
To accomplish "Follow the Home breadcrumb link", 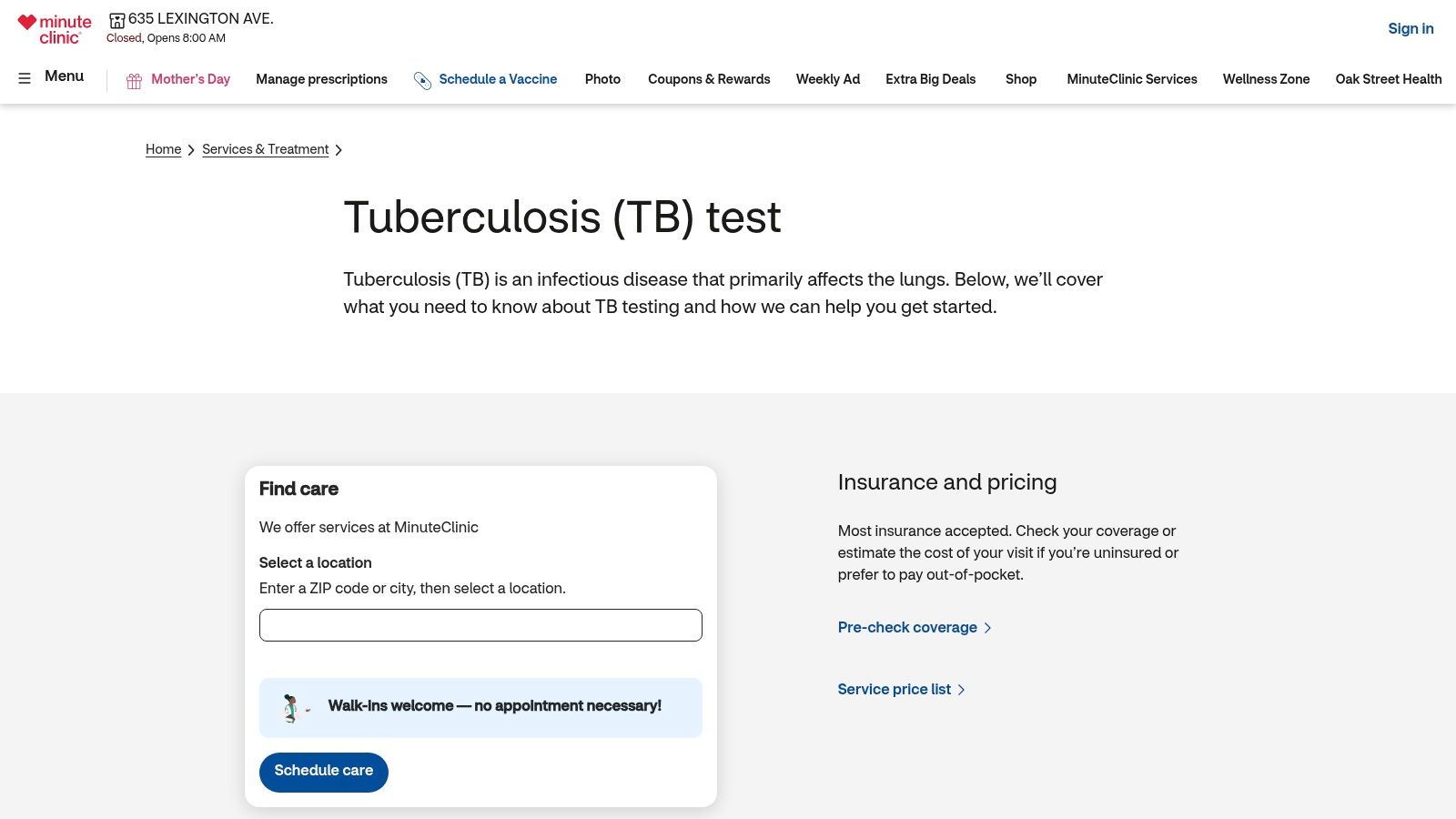I will click(163, 149).
